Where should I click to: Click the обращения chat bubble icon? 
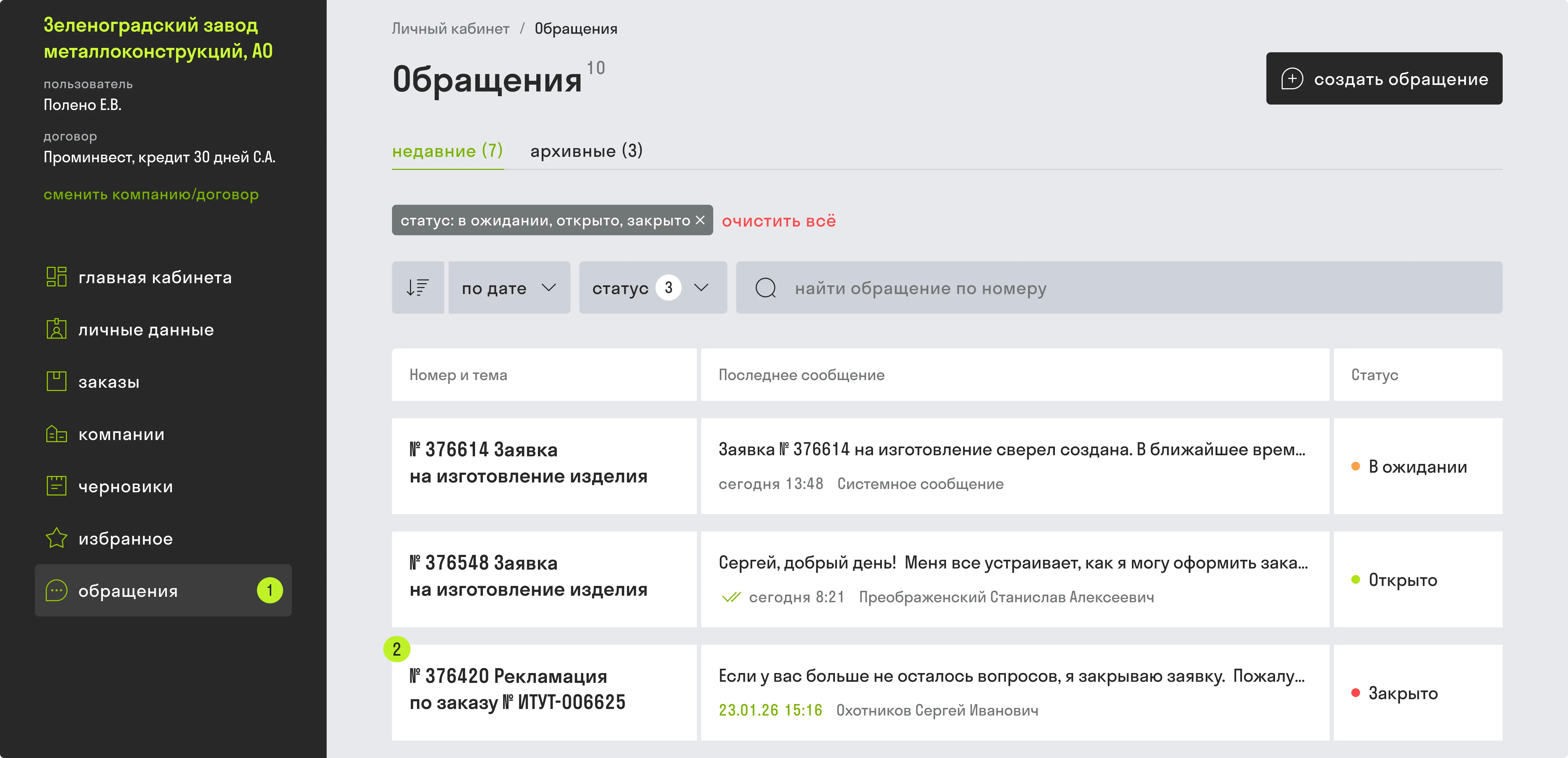pos(57,591)
